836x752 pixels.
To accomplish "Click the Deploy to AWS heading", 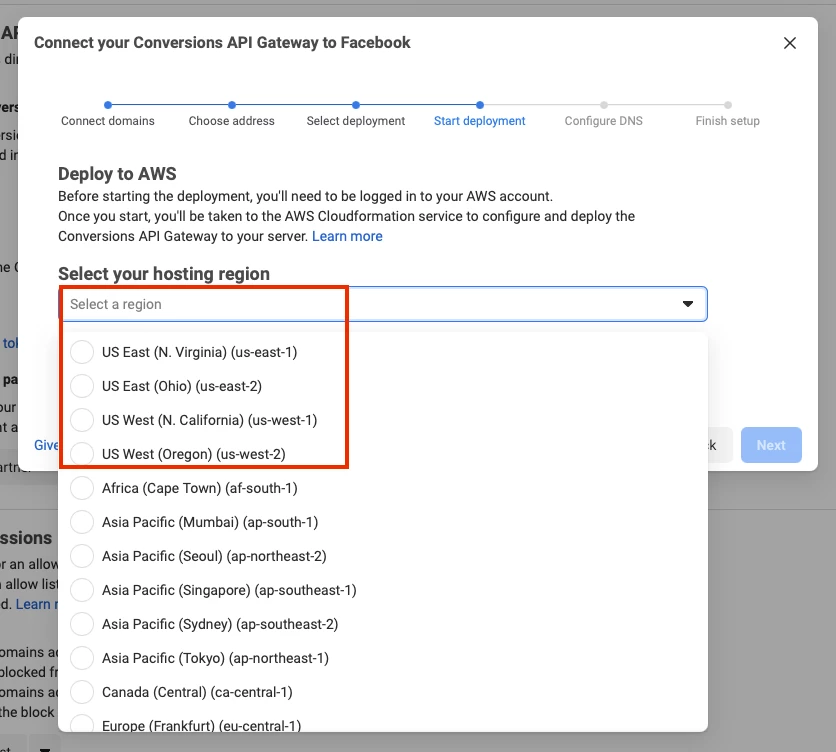I will 117,174.
